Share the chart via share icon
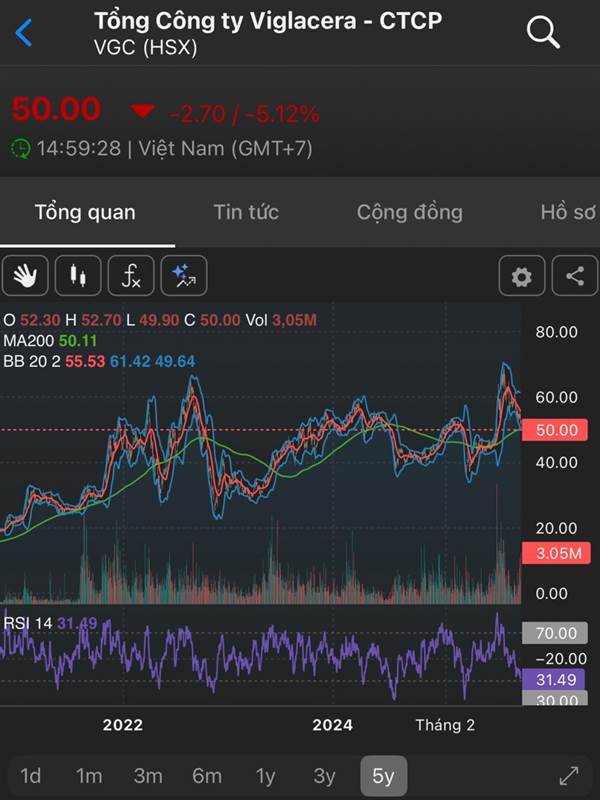 pos(575,276)
